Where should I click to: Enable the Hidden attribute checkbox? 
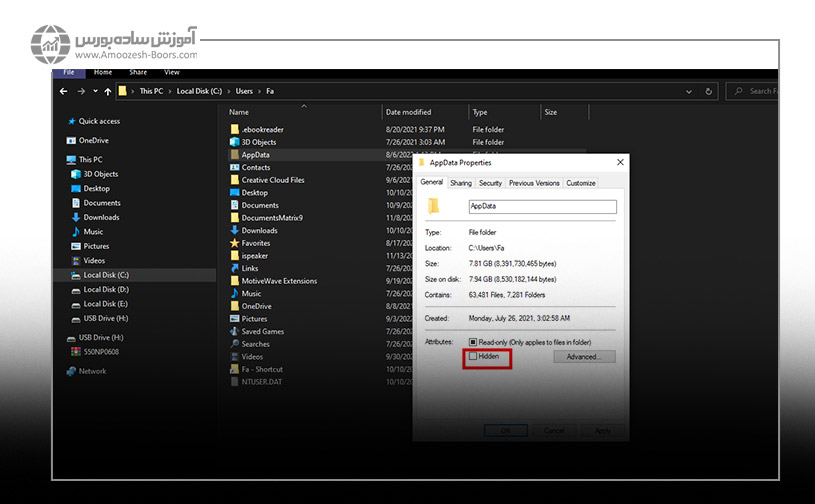tap(474, 356)
